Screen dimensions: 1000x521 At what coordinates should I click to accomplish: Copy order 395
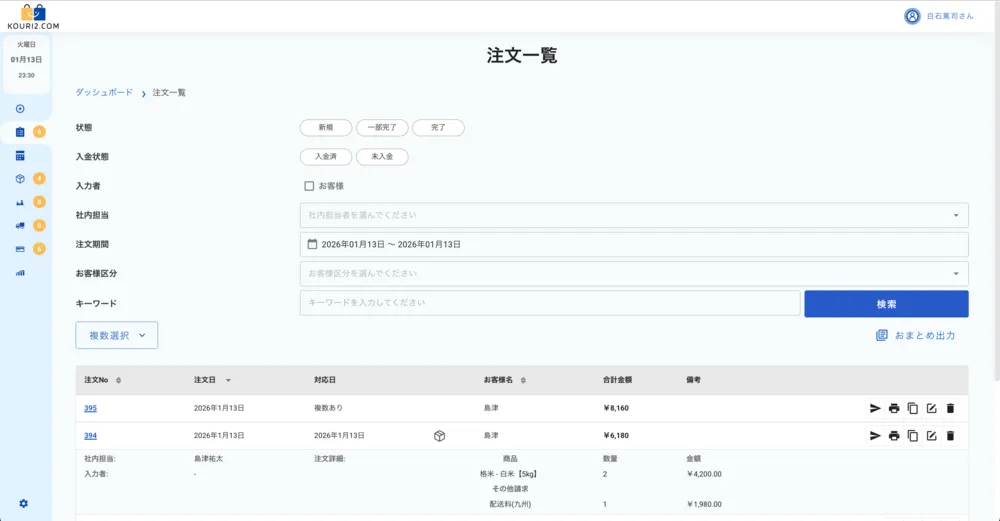[x=913, y=408]
